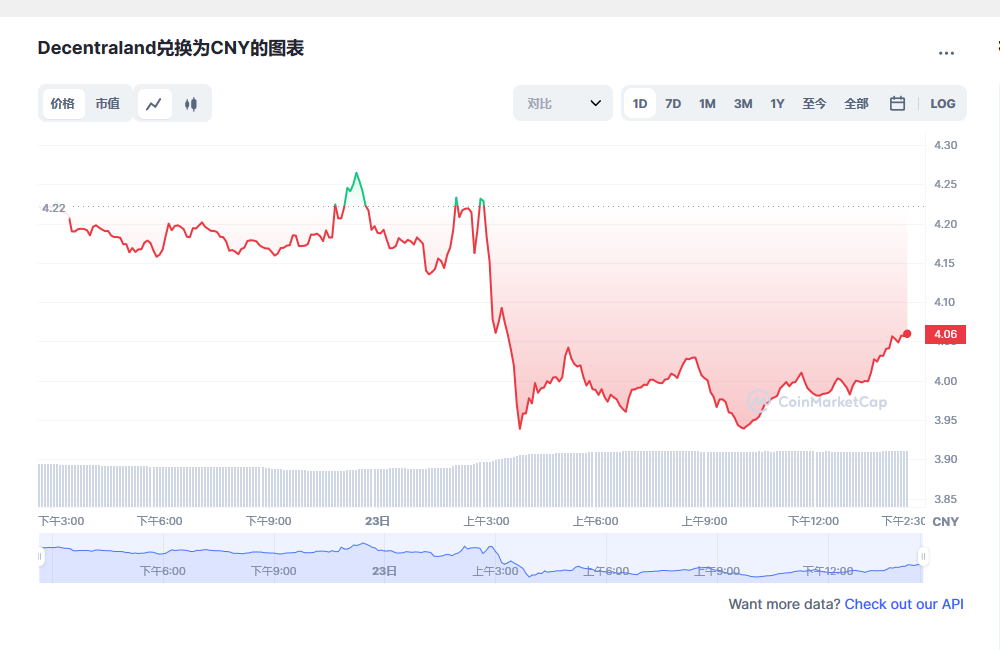Select the 1D time range
Viewport: 1000px width, 650px height.
[640, 103]
